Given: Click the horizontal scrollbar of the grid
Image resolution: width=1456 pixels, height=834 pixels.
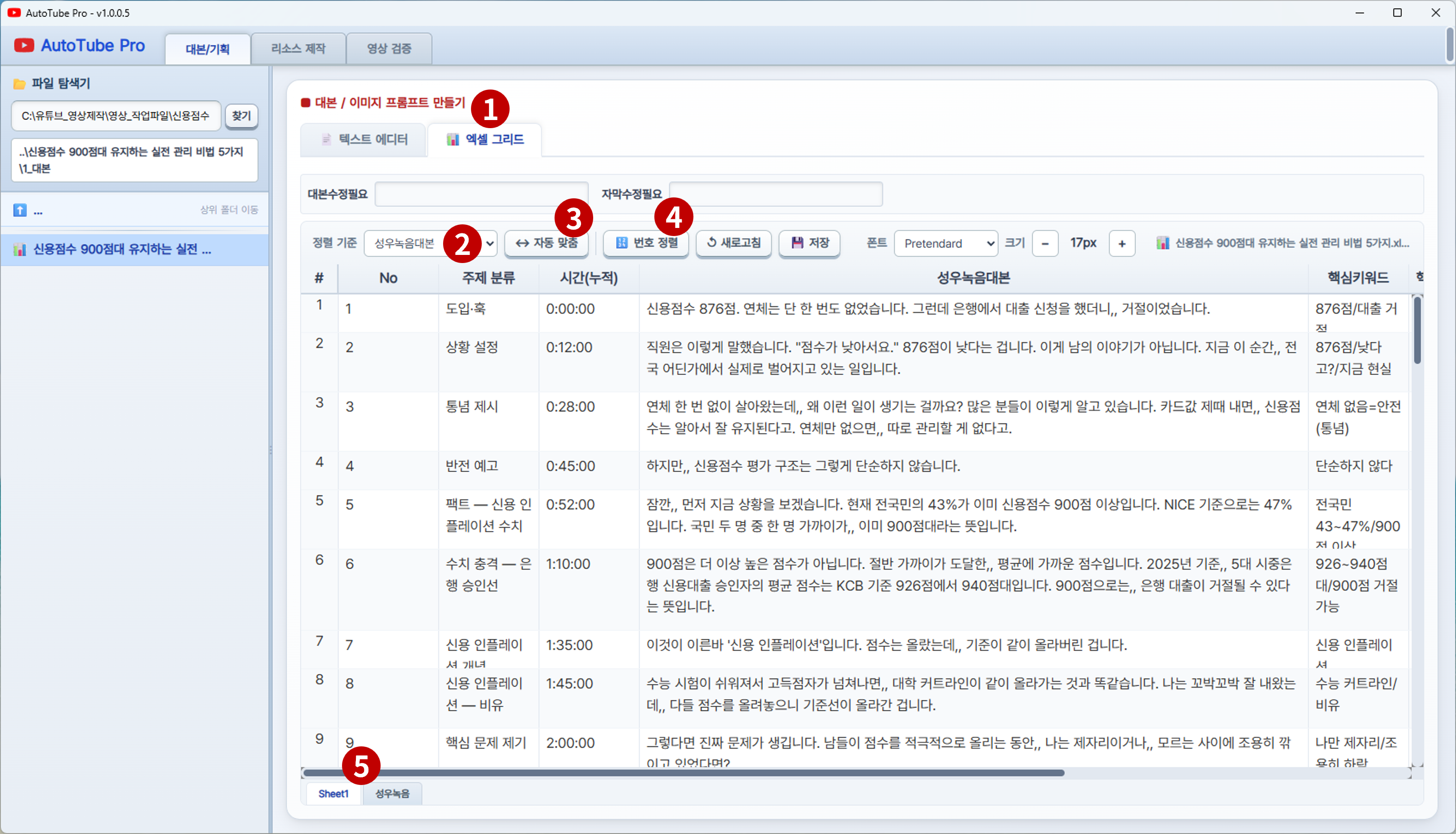Looking at the screenshot, I should (x=684, y=773).
